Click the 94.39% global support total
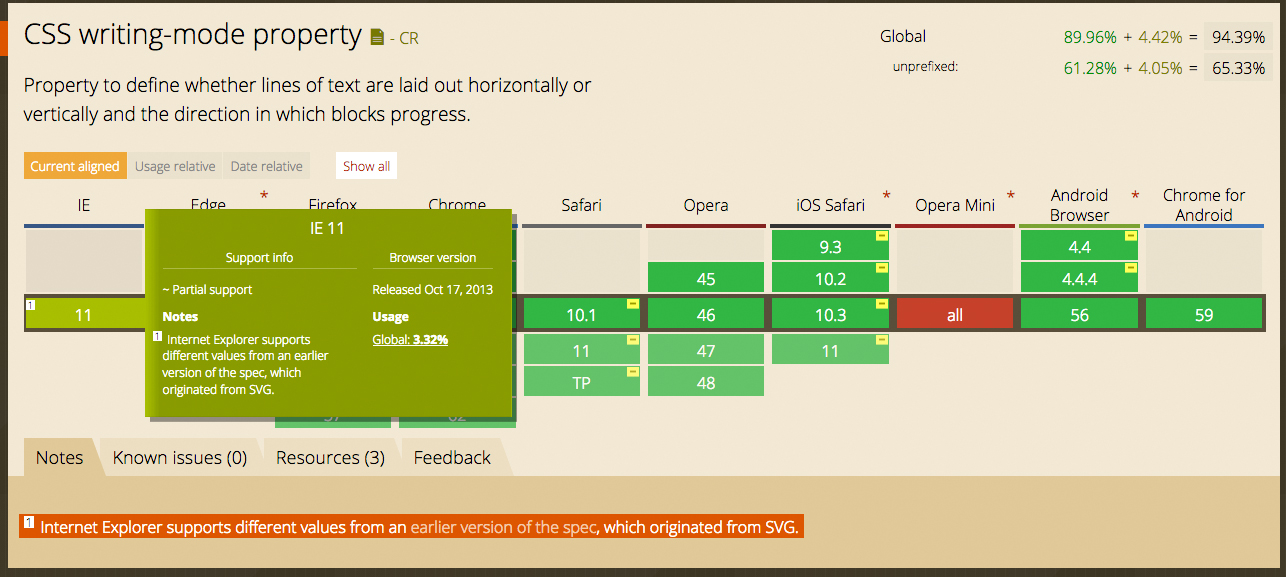 tap(1237, 37)
